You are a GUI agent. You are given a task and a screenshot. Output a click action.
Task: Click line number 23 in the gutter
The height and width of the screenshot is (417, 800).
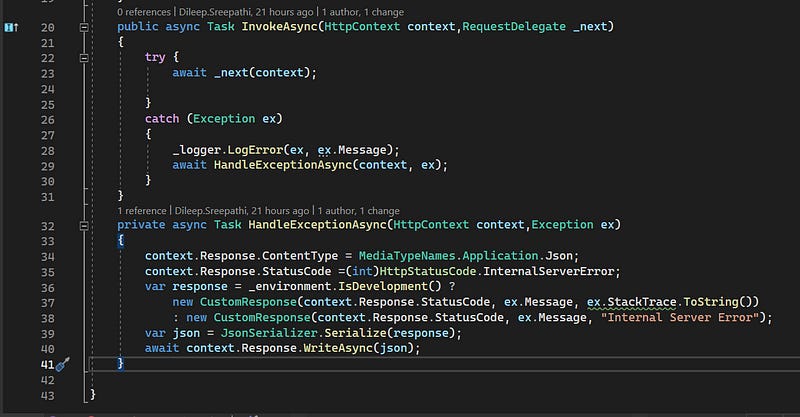point(47,73)
